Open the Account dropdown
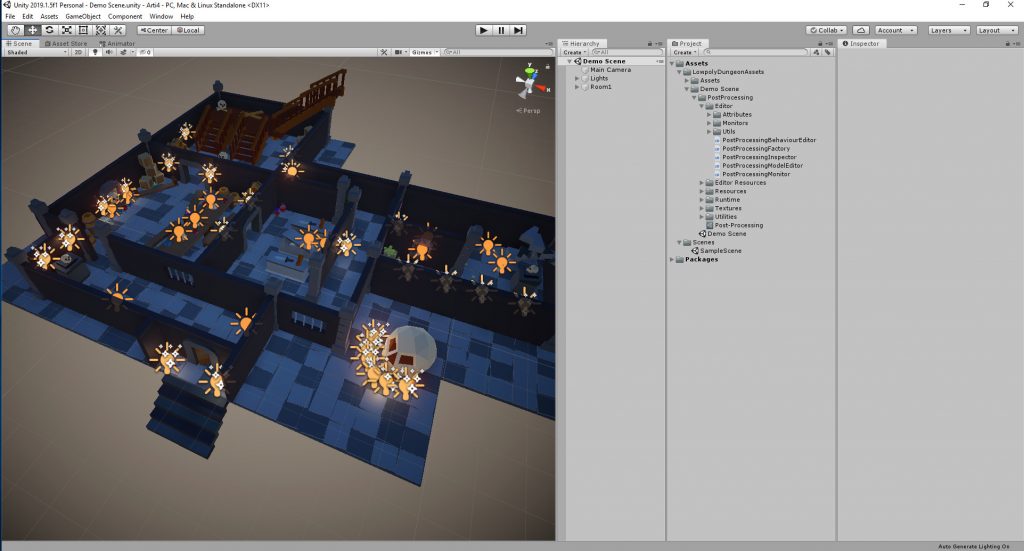Viewport: 1024px width, 551px height. 895,30
